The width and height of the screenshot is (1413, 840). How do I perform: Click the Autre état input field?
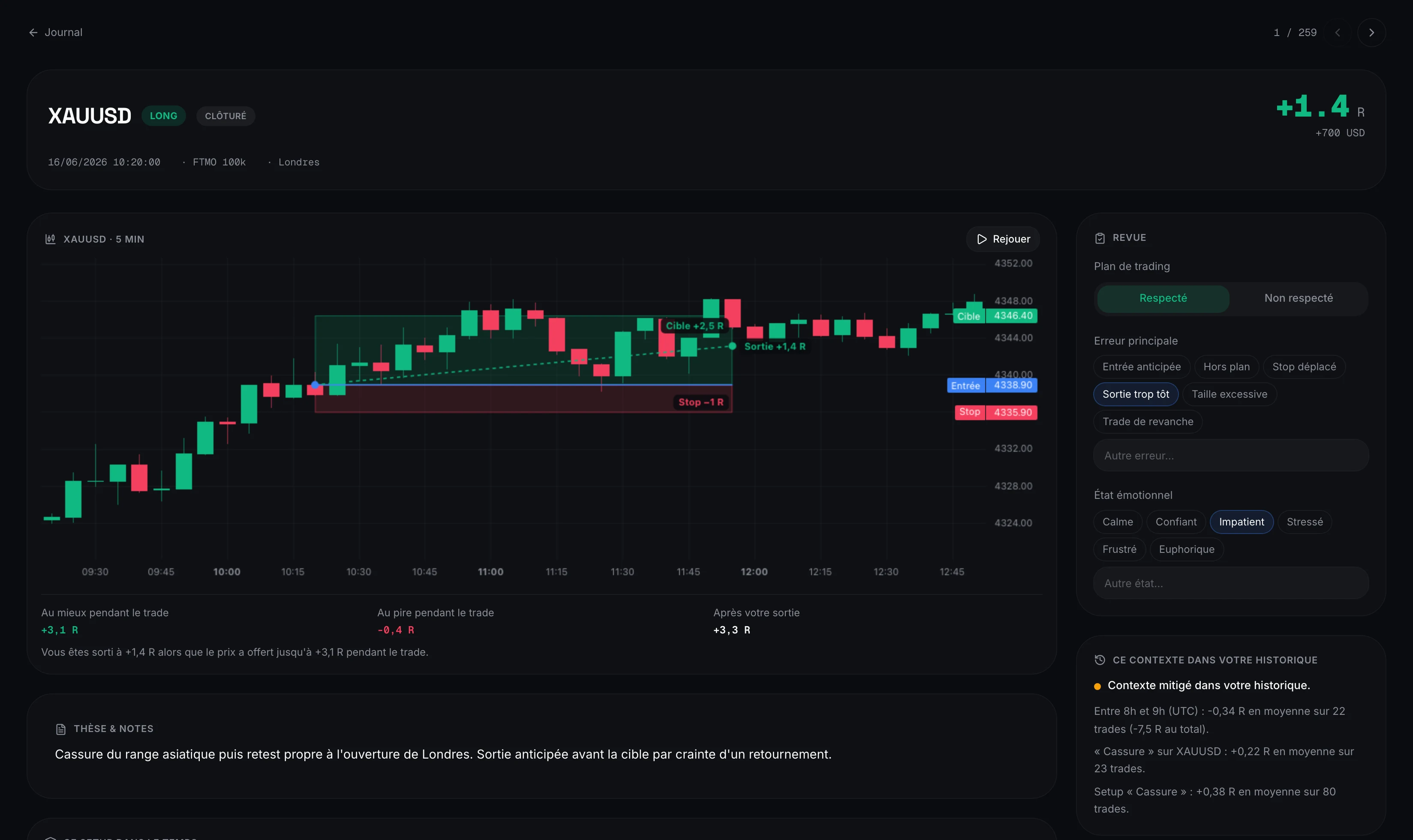tap(1231, 584)
